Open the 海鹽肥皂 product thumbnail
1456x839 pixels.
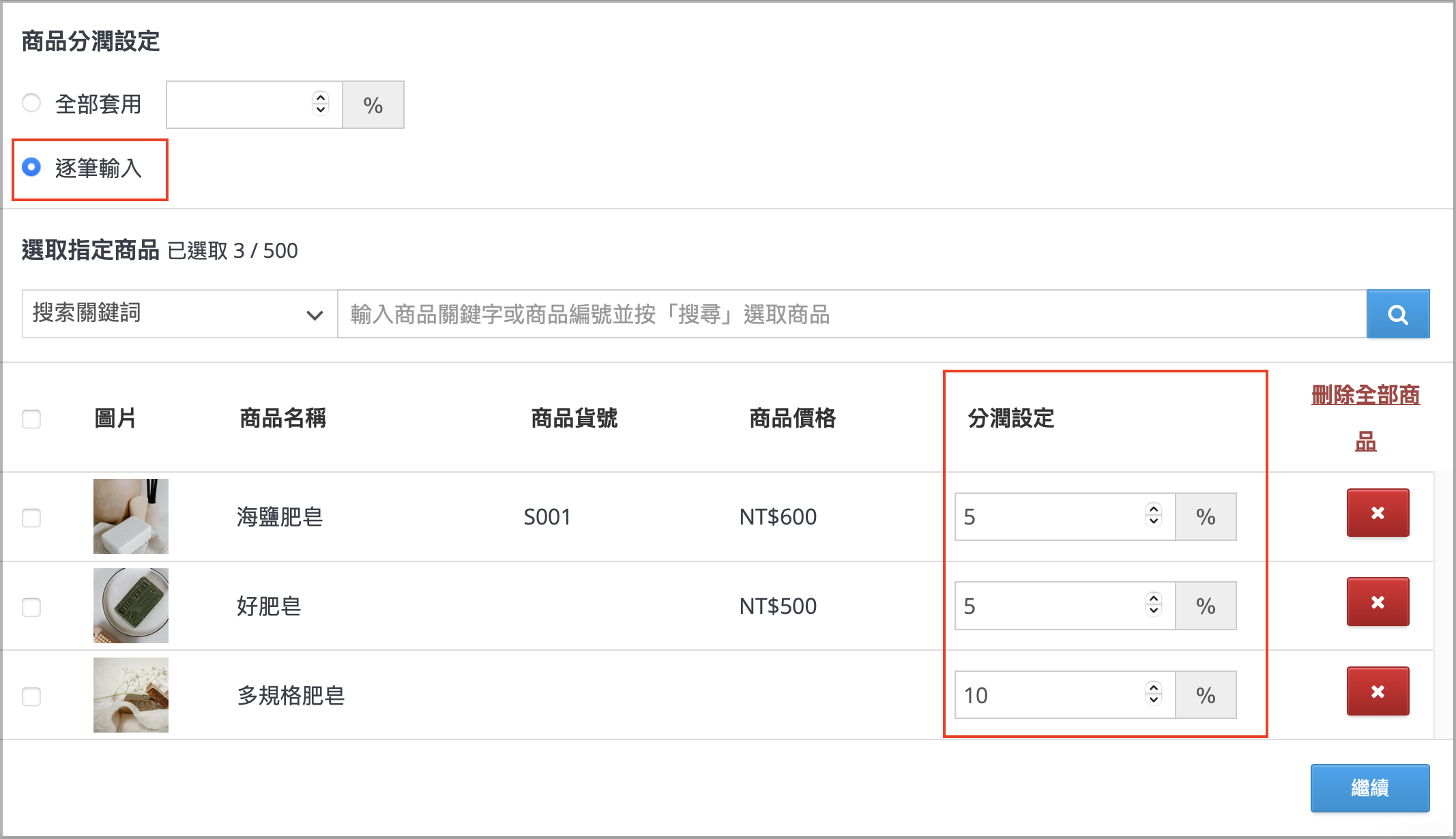(x=131, y=516)
